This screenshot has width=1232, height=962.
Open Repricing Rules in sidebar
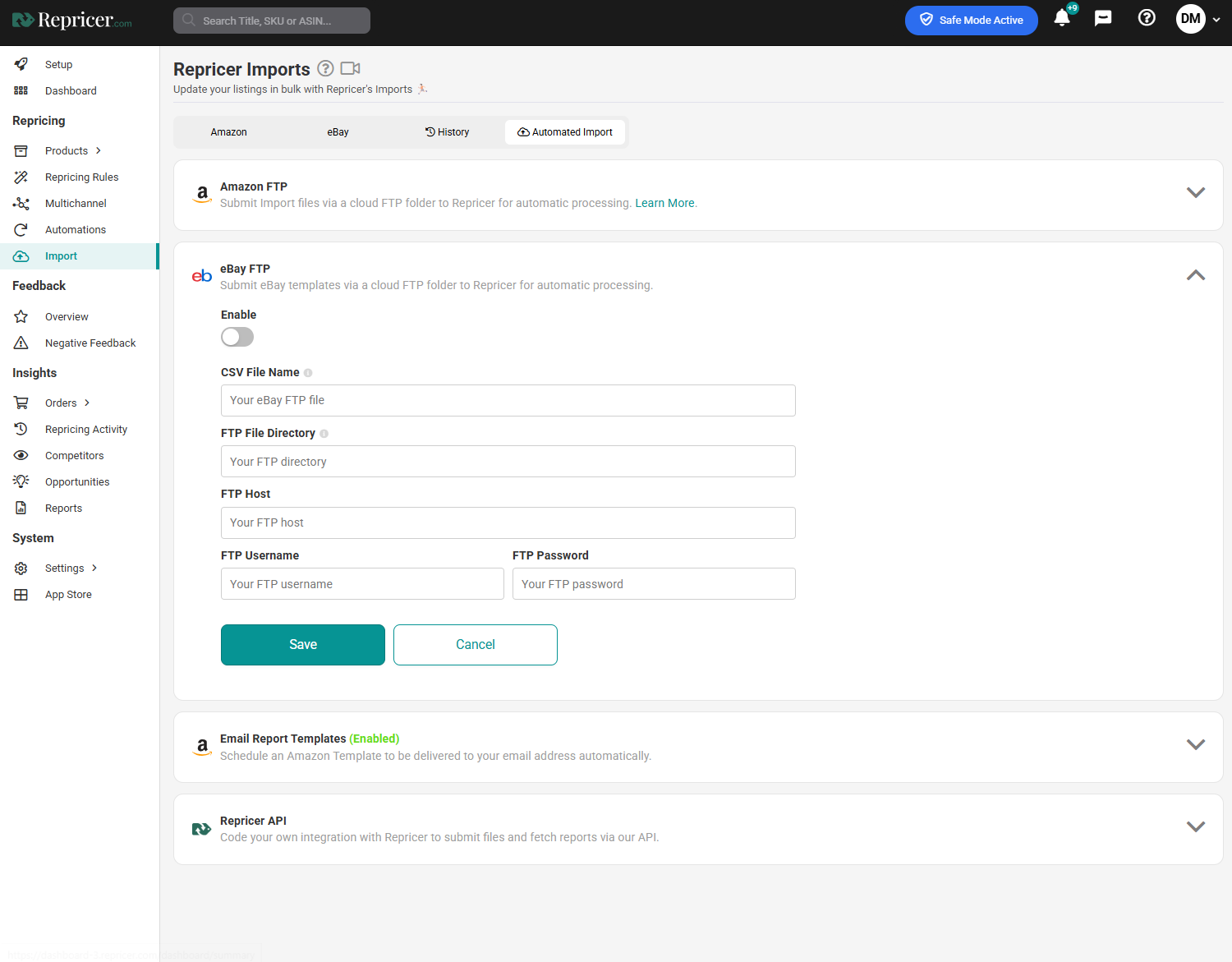pyautogui.click(x=82, y=177)
